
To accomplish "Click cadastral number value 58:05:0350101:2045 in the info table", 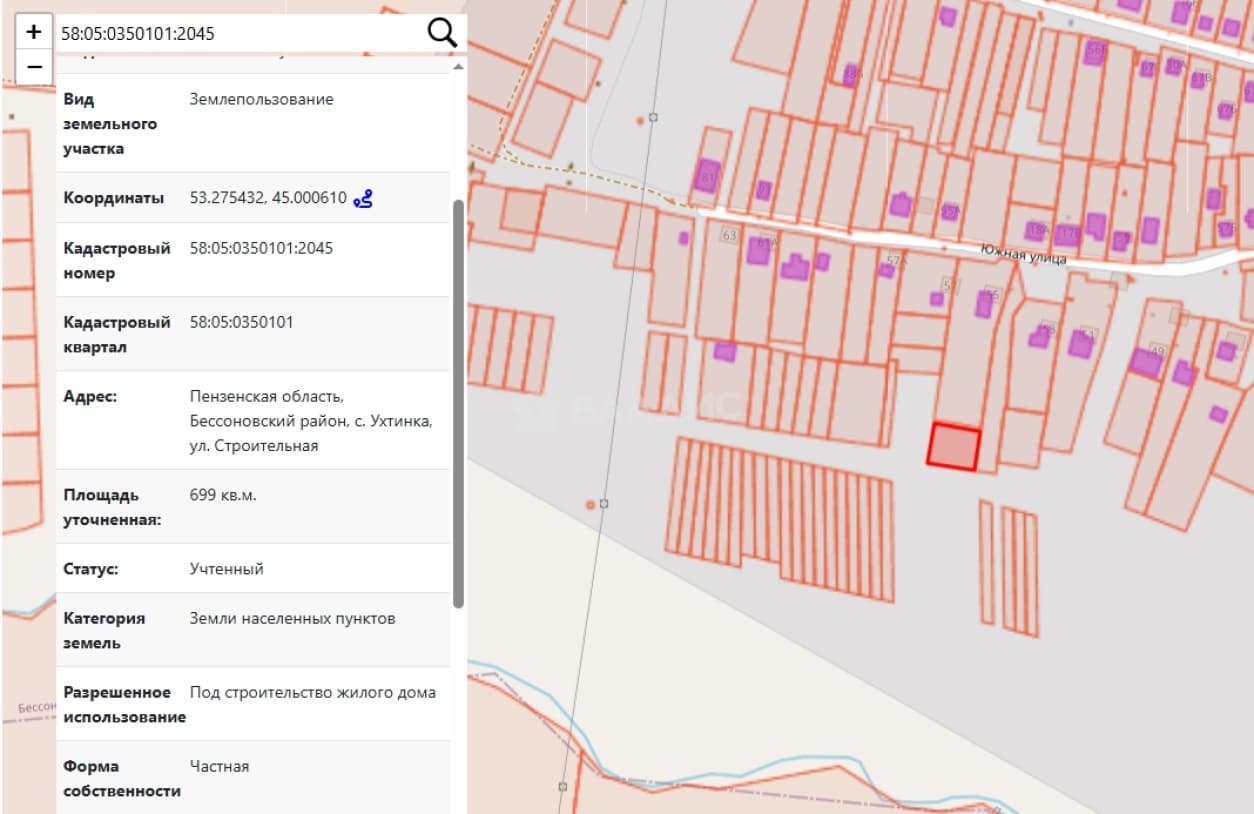I will pyautogui.click(x=261, y=248).
